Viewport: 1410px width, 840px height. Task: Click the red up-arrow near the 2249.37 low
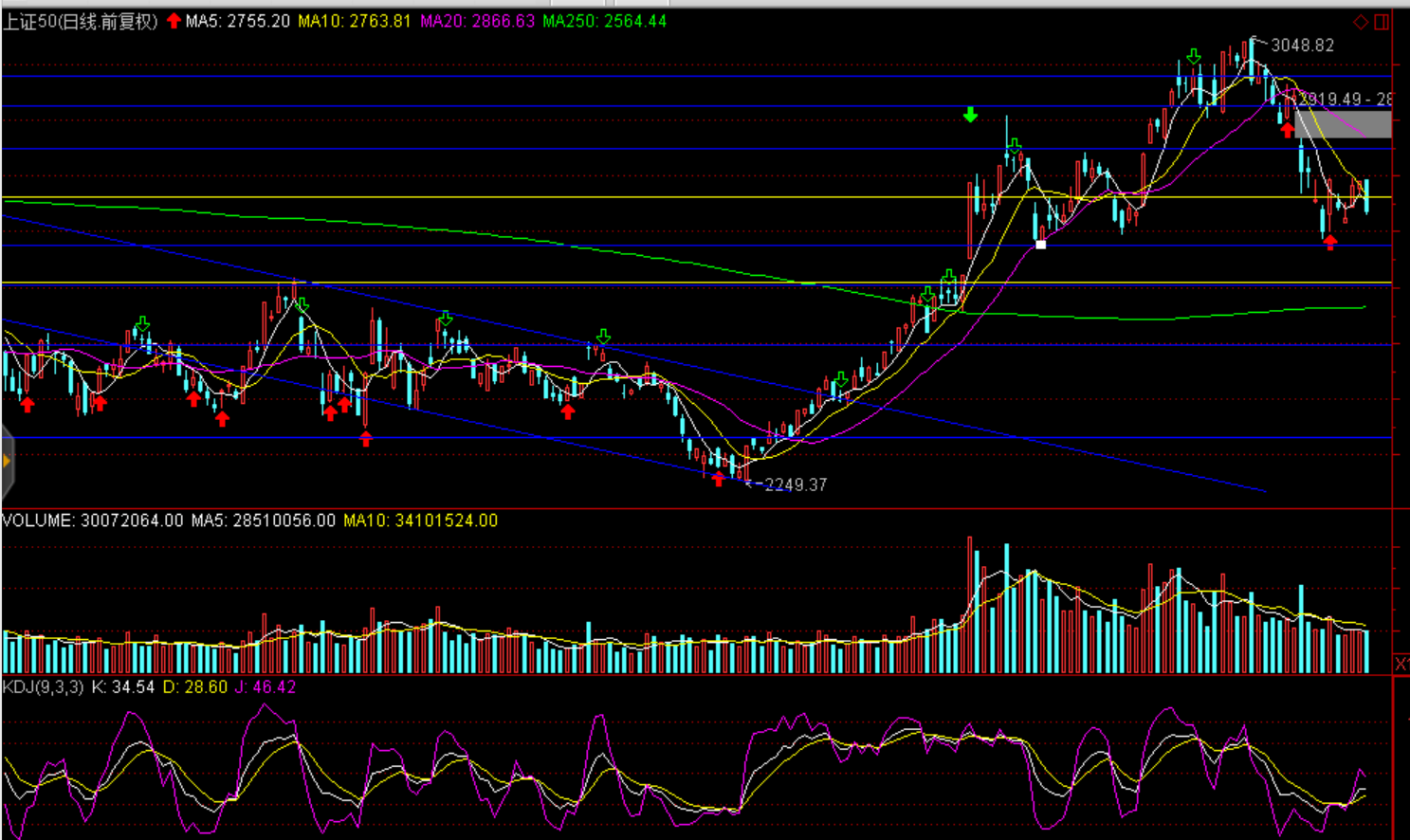(x=718, y=480)
